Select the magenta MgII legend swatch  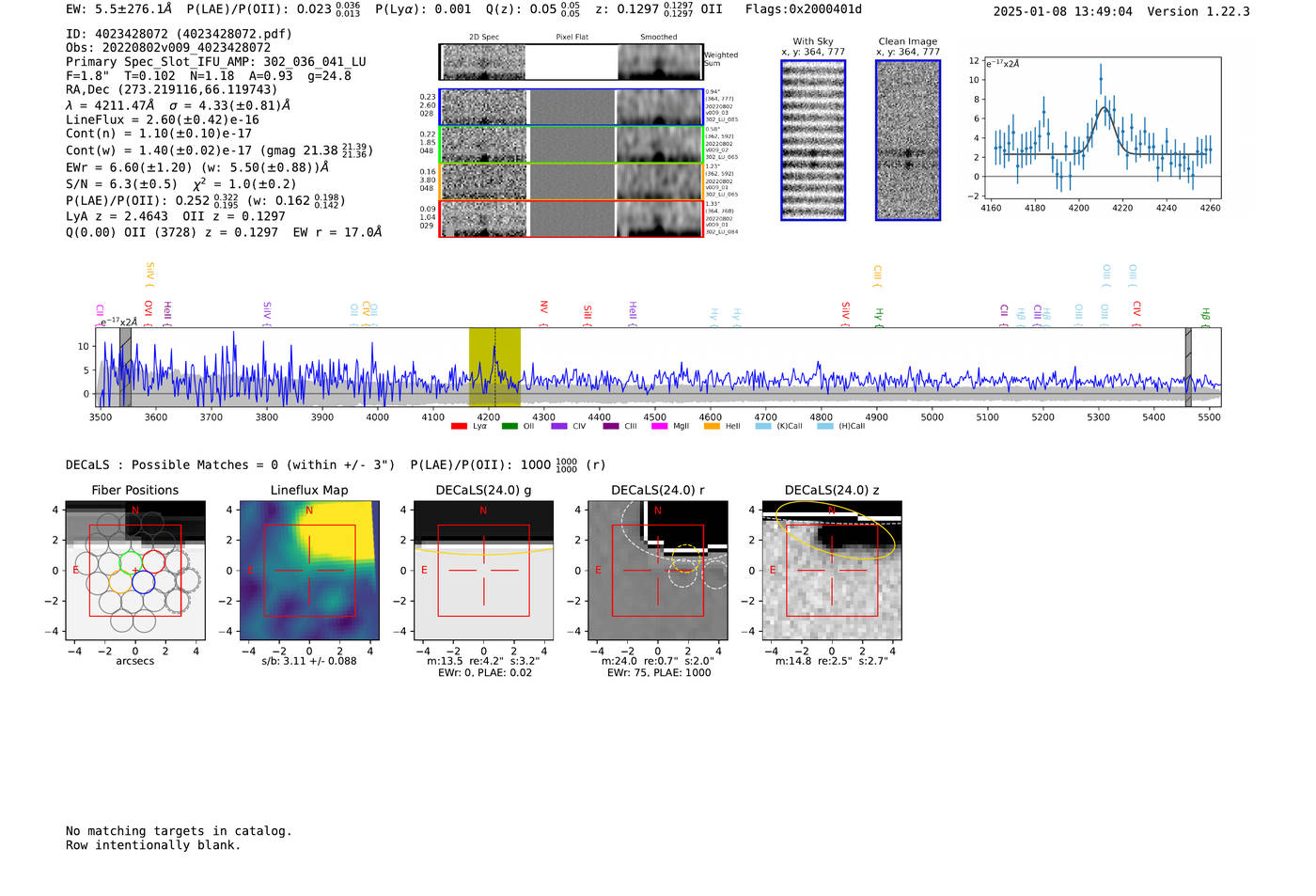point(661,426)
